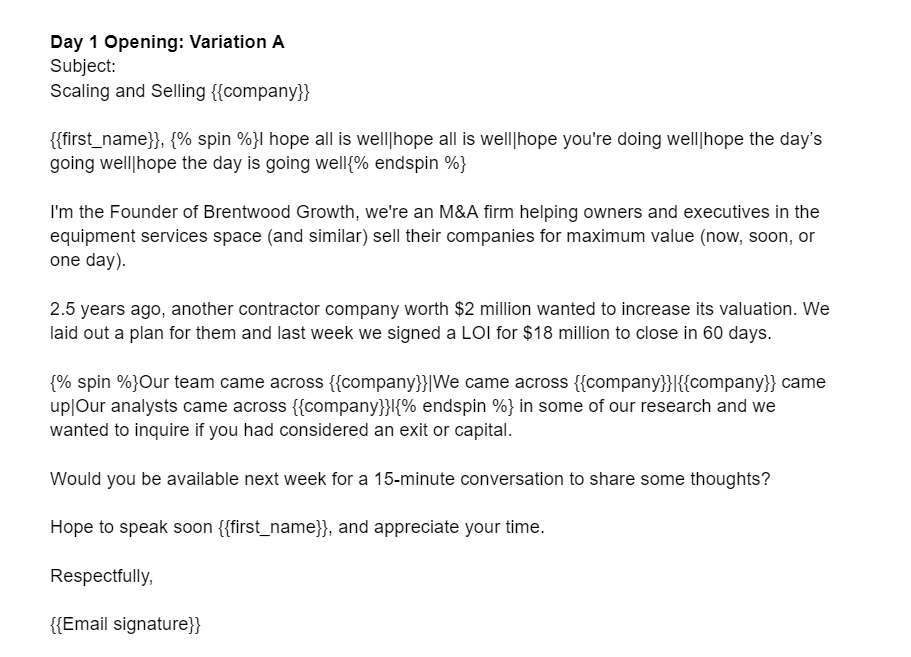This screenshot has height=657, width=911.
Task: Place cursor in 'Scaling and Selling' subject text
Action: [x=128, y=91]
